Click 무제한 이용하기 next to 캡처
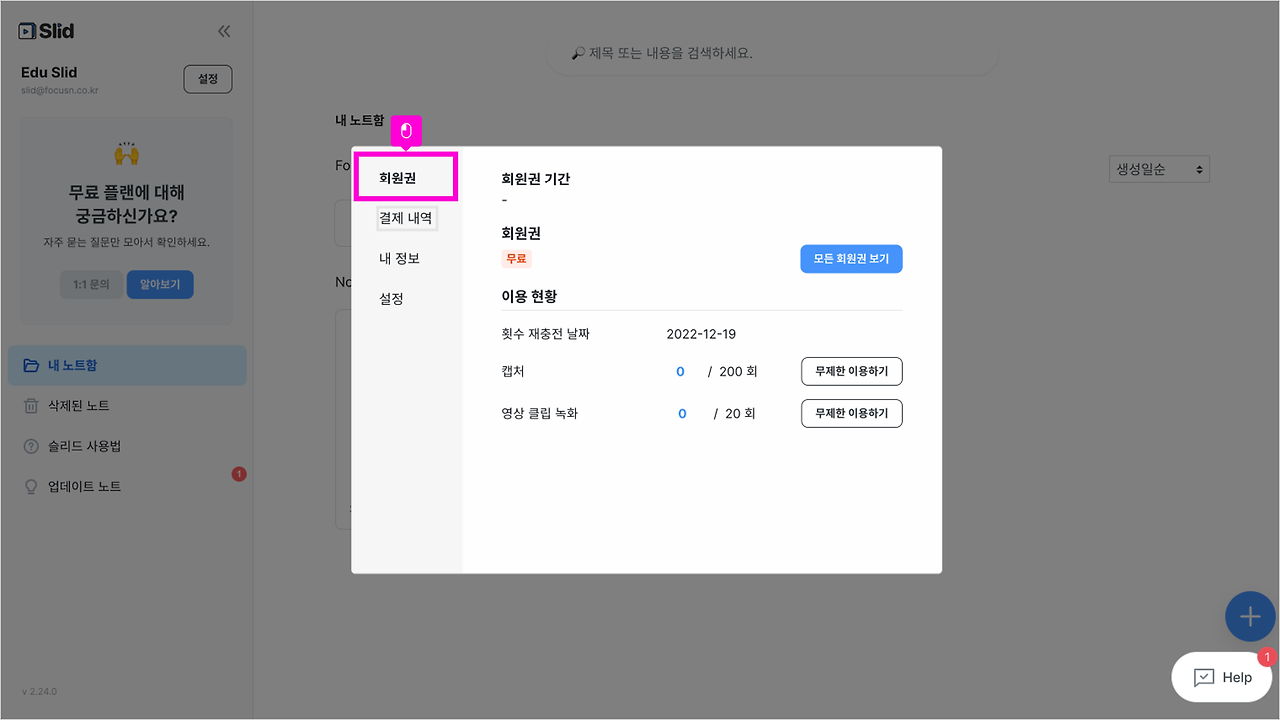This screenshot has width=1280, height=720. [851, 371]
